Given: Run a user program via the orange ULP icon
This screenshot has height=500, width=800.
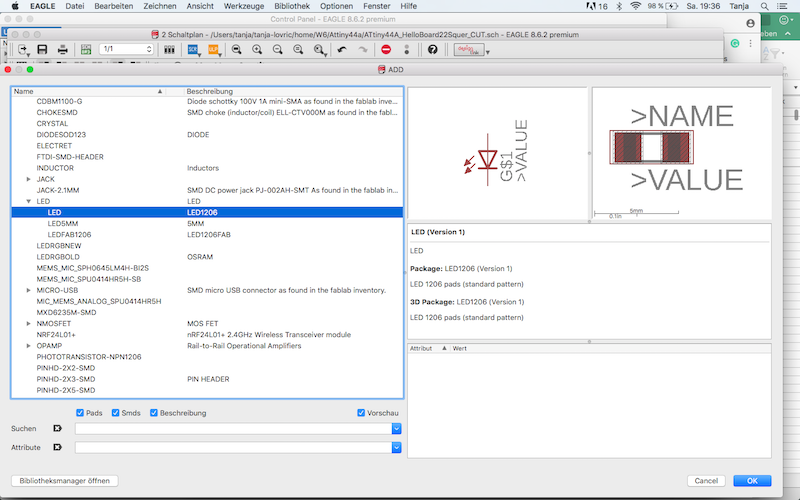Looking at the screenshot, I should coord(213,49).
